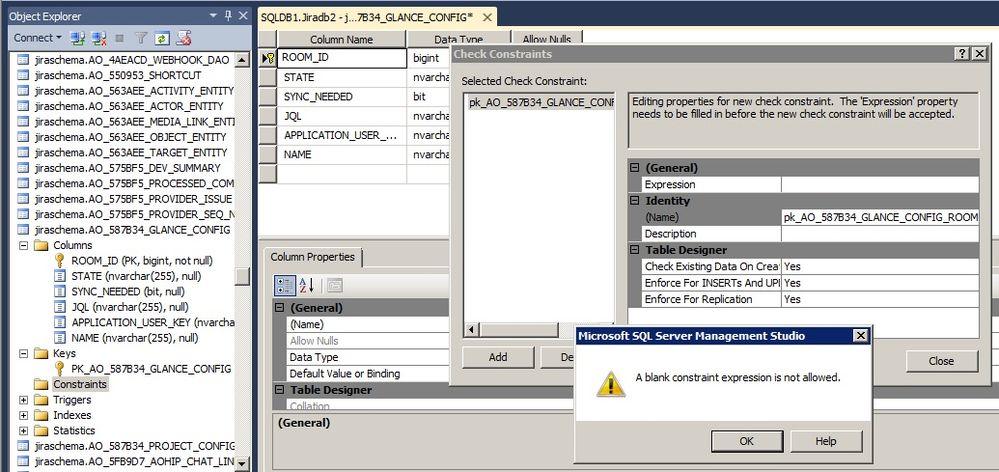999x472 pixels.
Task: Switch to the SQLDB1.Jiradb2 GLANCE_CONFIG tab
Action: pyautogui.click(x=367, y=17)
